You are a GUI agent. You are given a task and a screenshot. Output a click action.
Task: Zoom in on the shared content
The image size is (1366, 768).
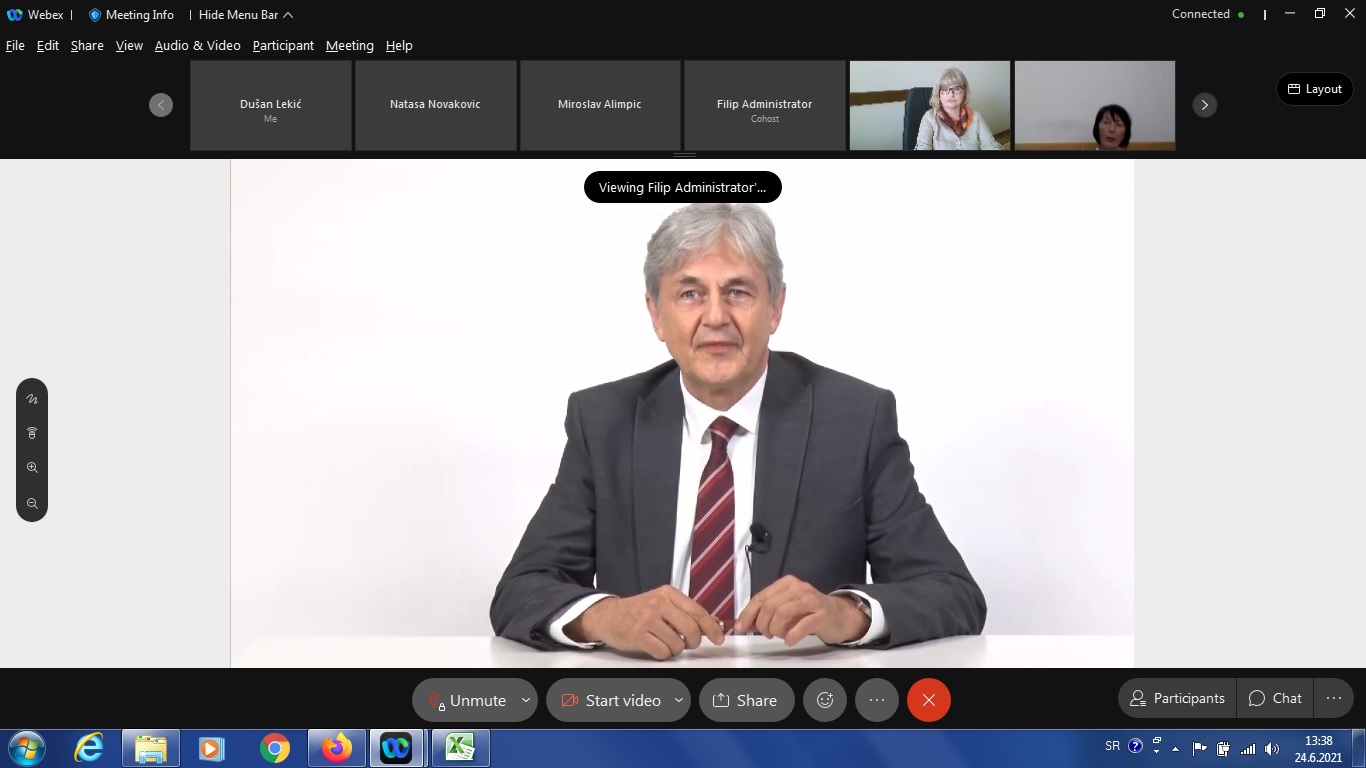coord(32,468)
